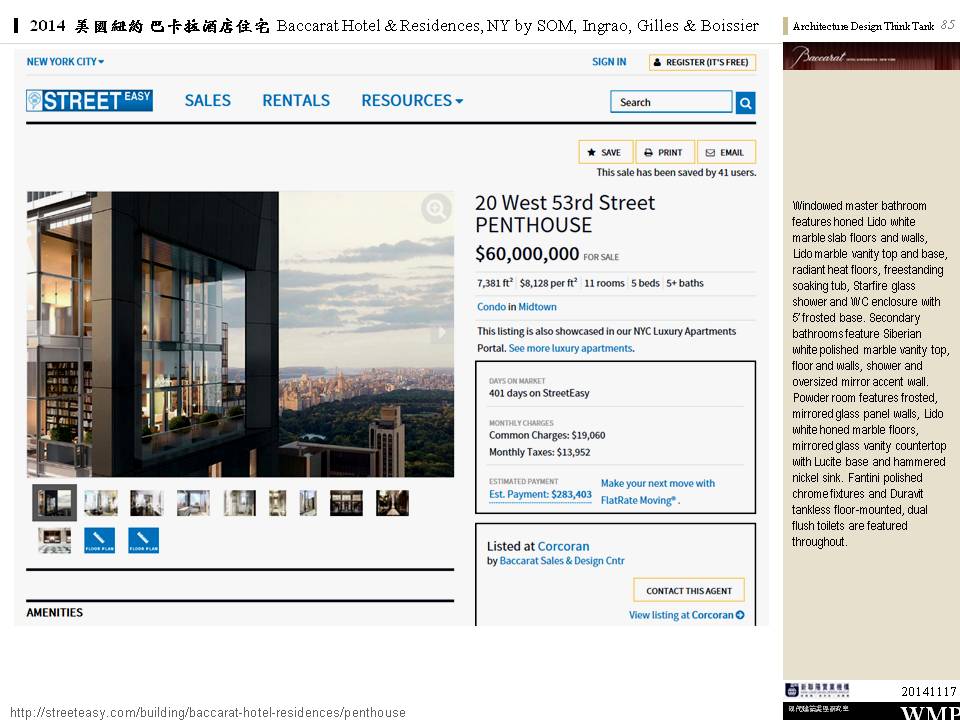
Task: Open the first Floor Plan icon
Action: [100, 540]
